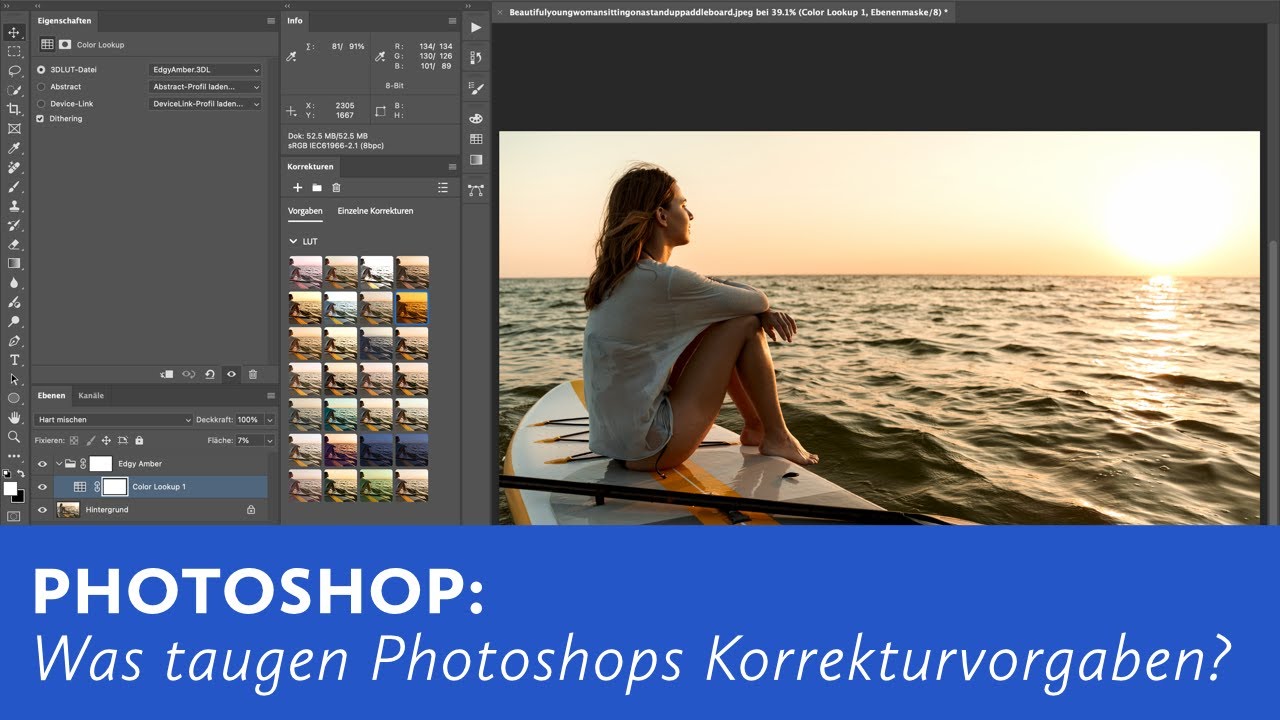The height and width of the screenshot is (720, 1280).
Task: Open the Paths panel icon
Action: point(476,189)
